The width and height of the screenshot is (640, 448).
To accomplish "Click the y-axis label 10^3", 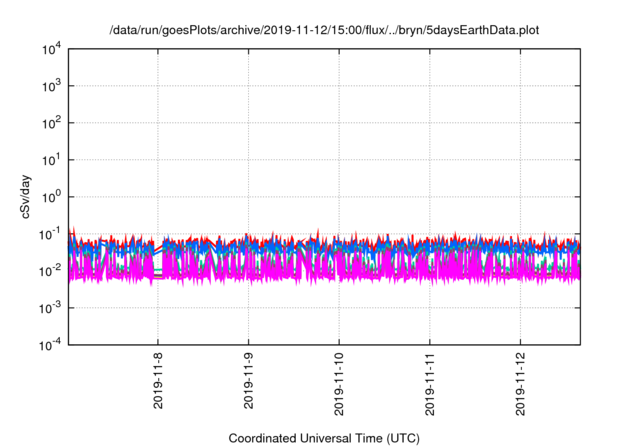I will [x=52, y=86].
